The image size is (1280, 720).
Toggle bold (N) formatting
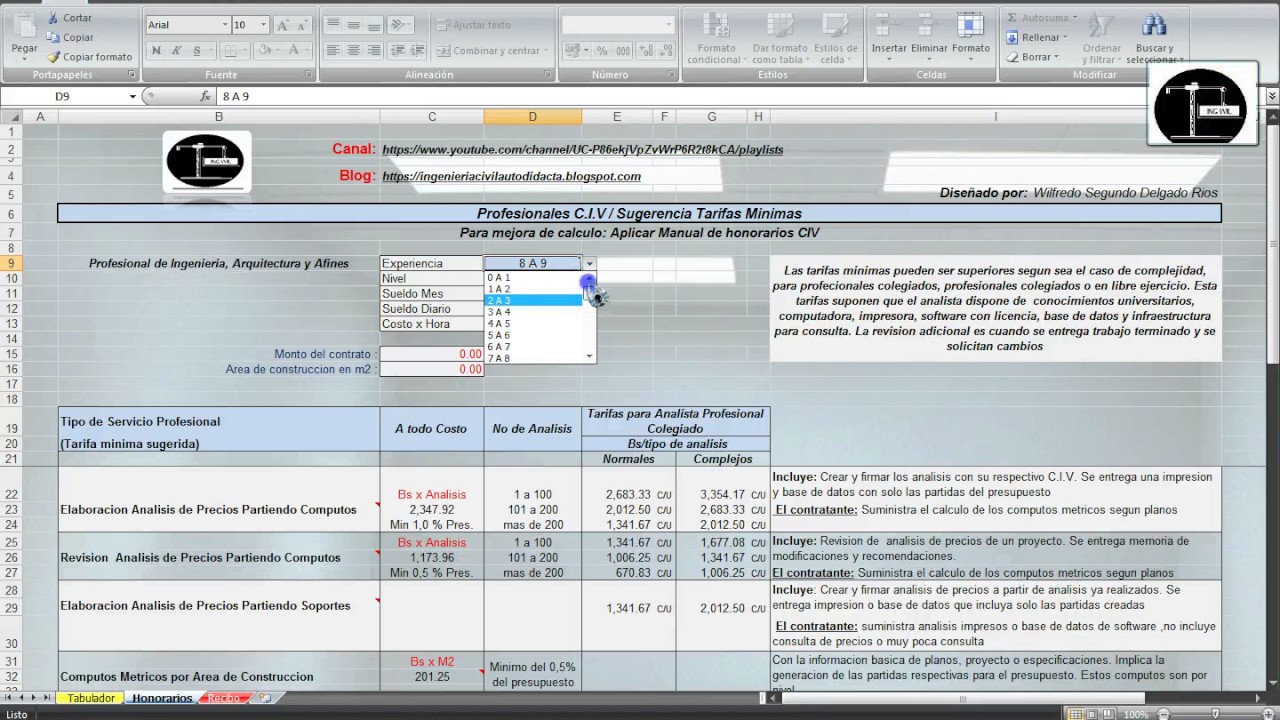click(156, 50)
